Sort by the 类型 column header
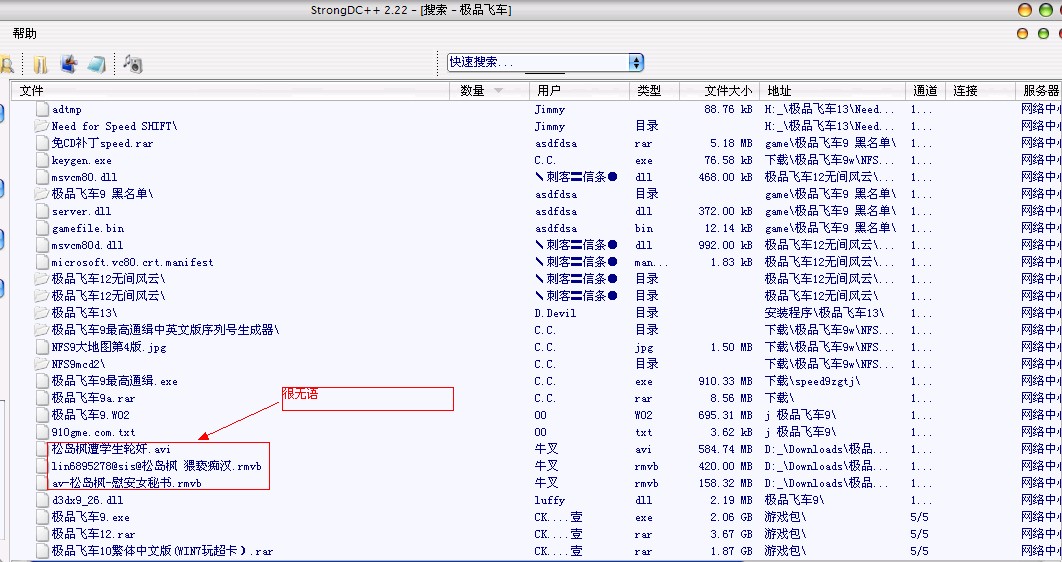1062x562 pixels. (x=654, y=91)
